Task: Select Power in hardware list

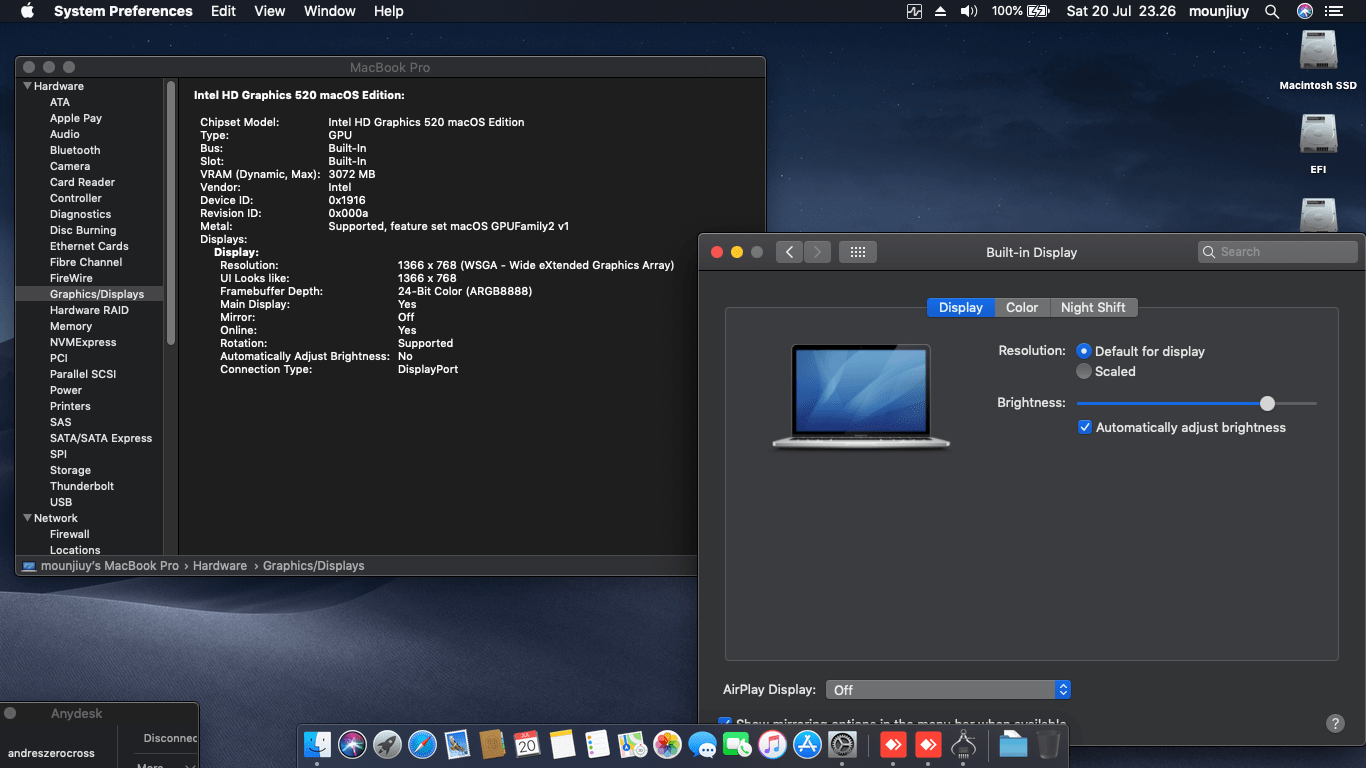Action: [x=66, y=390]
